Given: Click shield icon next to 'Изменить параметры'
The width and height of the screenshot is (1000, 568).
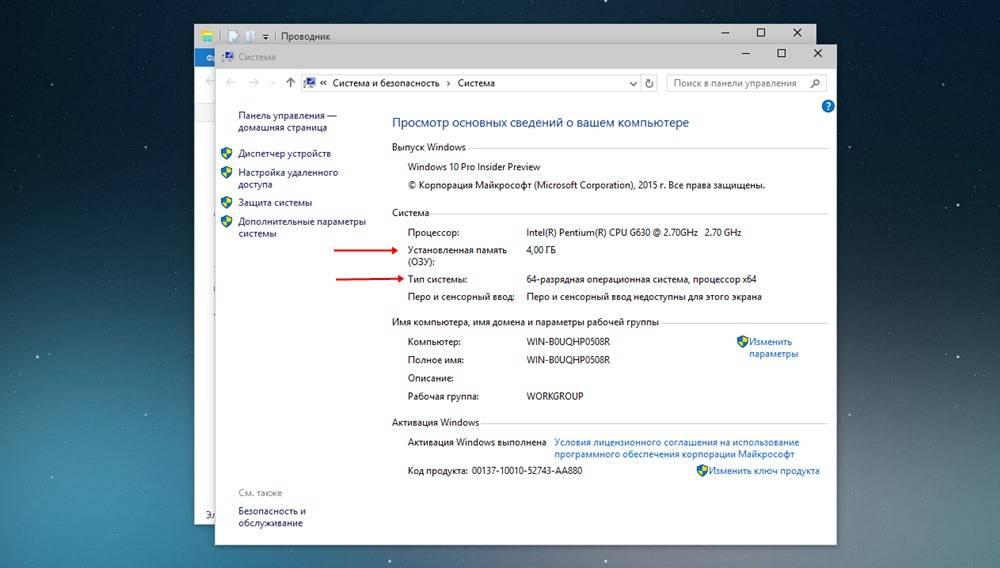Looking at the screenshot, I should [x=742, y=342].
